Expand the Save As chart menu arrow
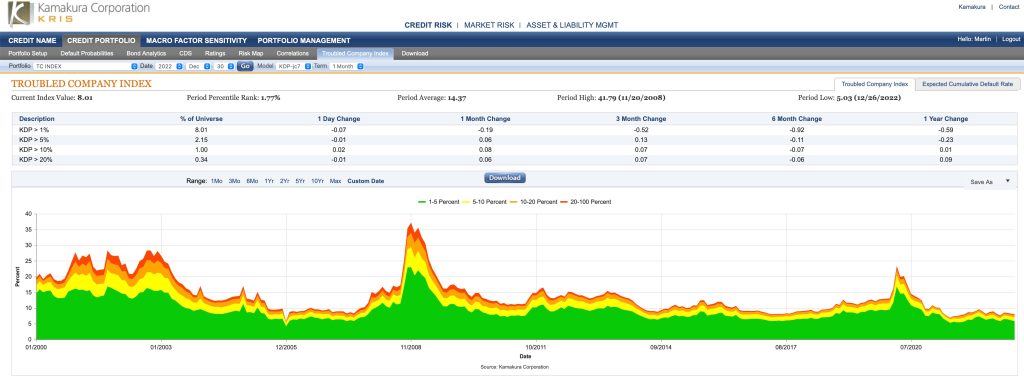This screenshot has height=380, width=1024. point(1008,181)
